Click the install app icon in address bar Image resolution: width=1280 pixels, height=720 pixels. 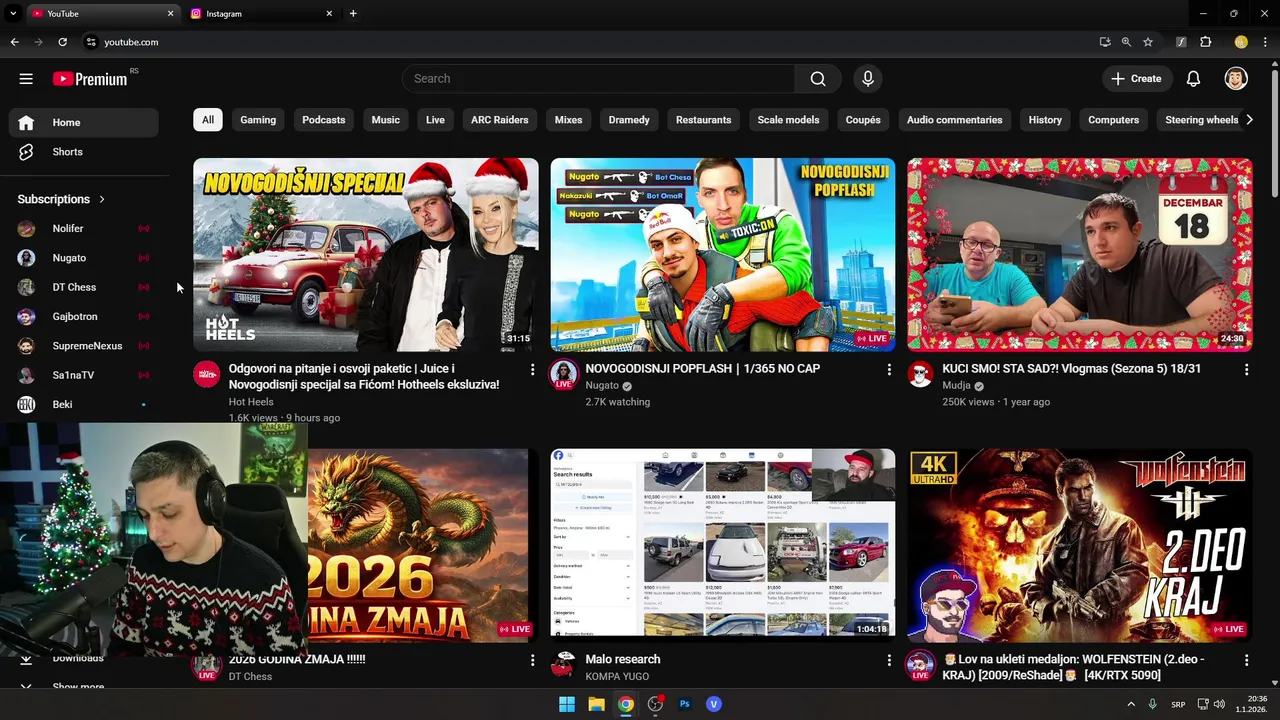pyautogui.click(x=1105, y=42)
